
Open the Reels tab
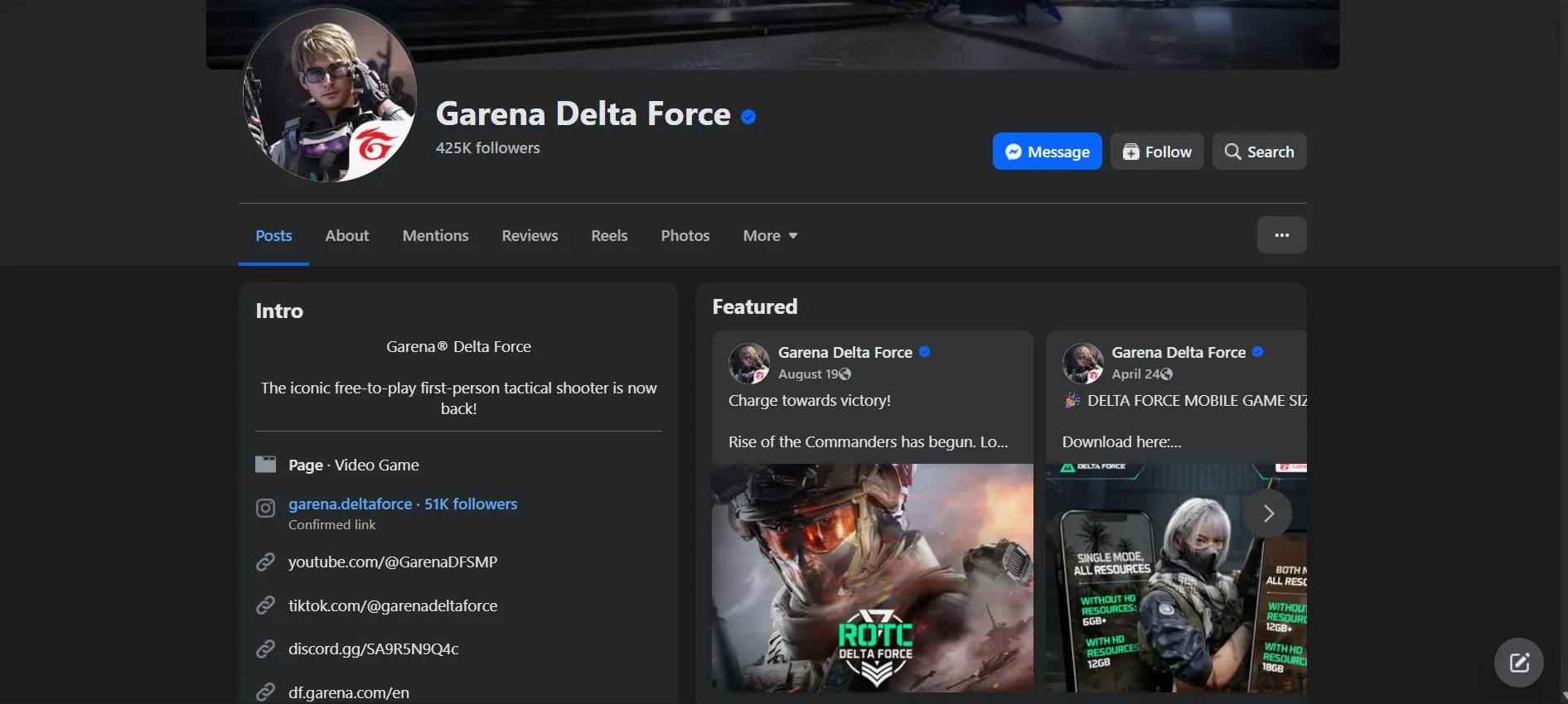[609, 236]
